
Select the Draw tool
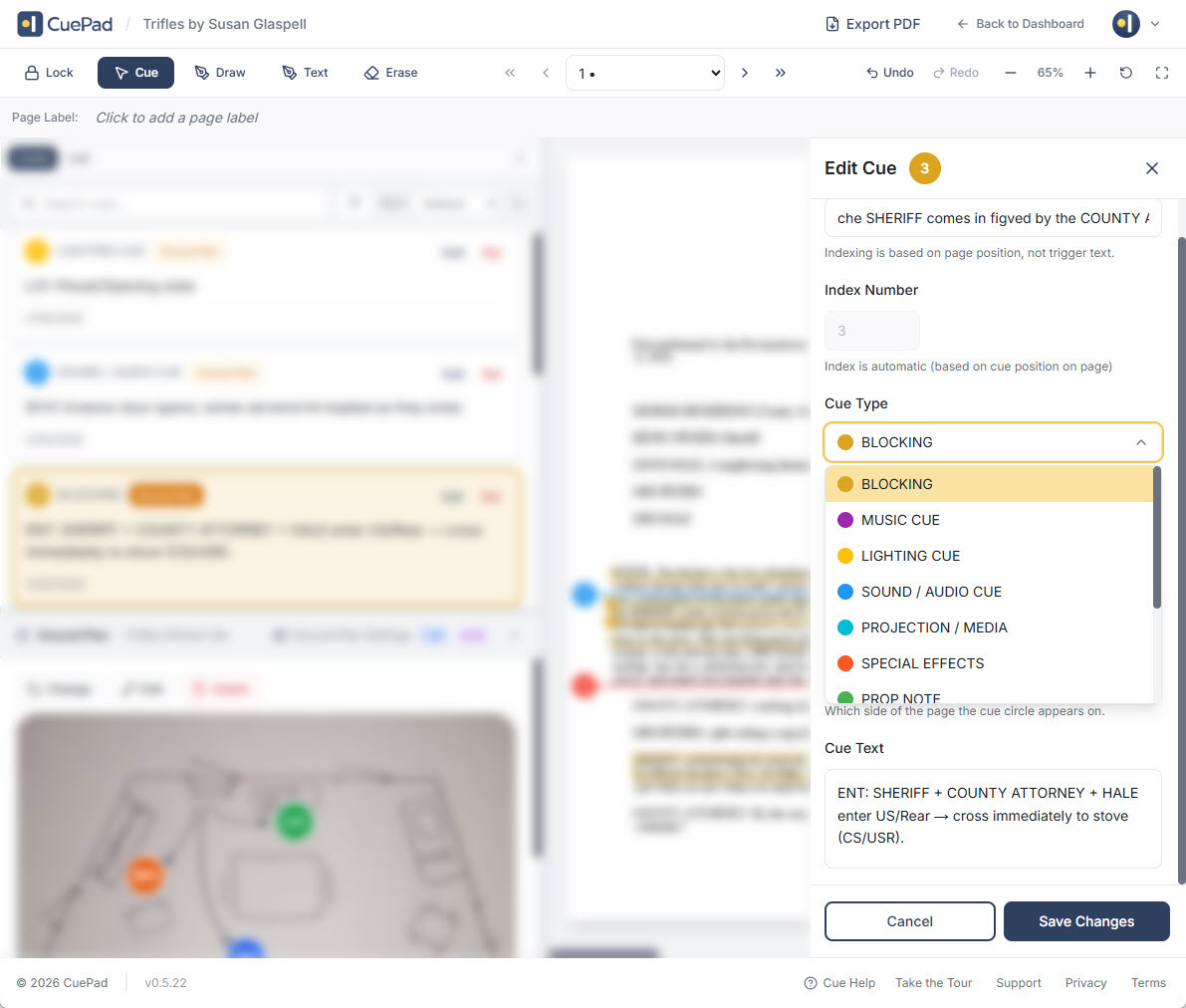(220, 73)
